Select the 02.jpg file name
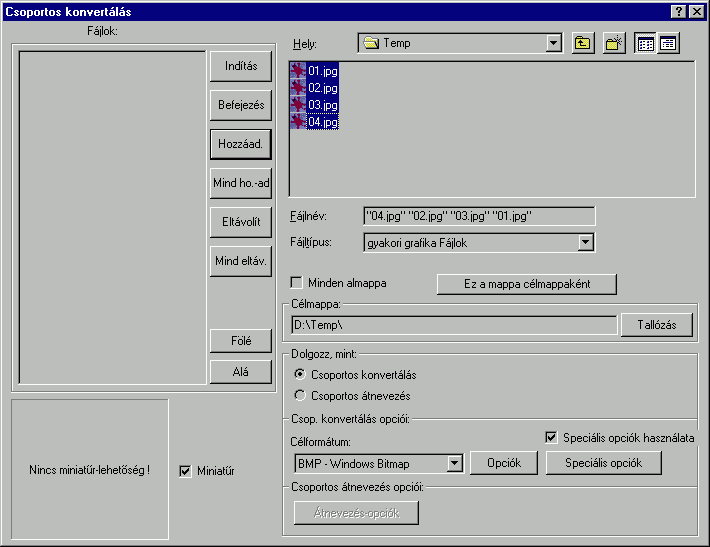The width and height of the screenshot is (710, 547). 323,87
